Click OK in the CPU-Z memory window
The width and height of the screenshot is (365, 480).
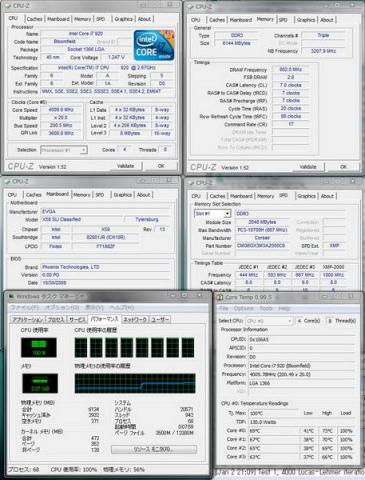(343, 167)
